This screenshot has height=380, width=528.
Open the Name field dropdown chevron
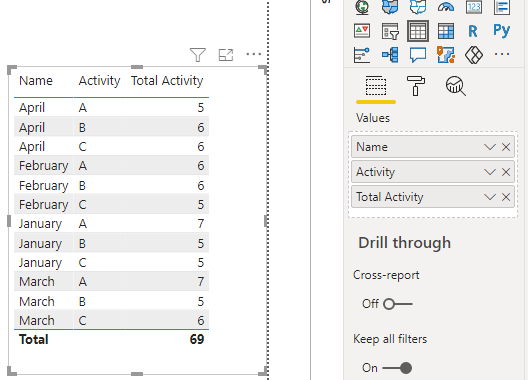(x=490, y=147)
